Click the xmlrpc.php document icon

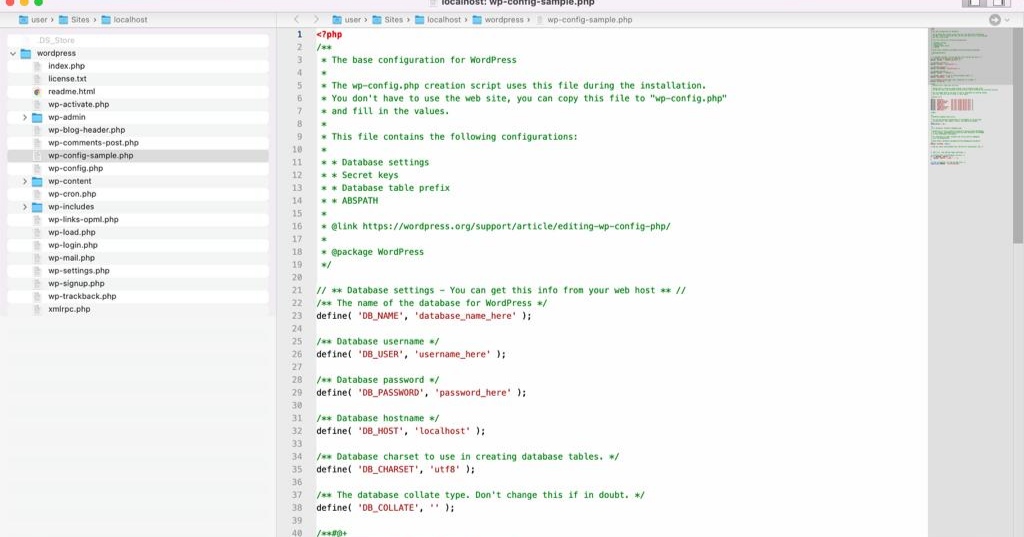pos(37,309)
